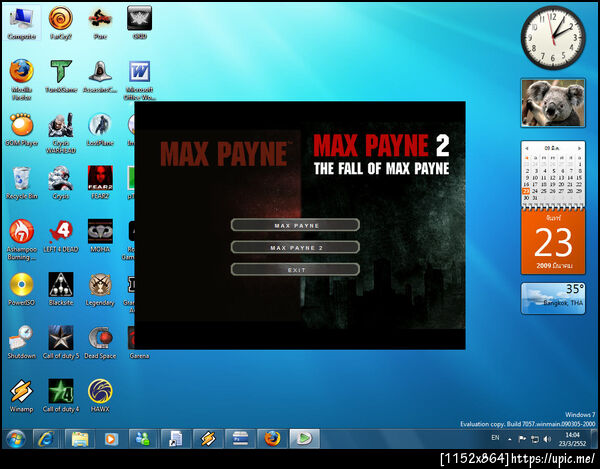Image resolution: width=600 pixels, height=469 pixels.
Task: Launch Max Payne from the launcher
Action: pos(295,225)
